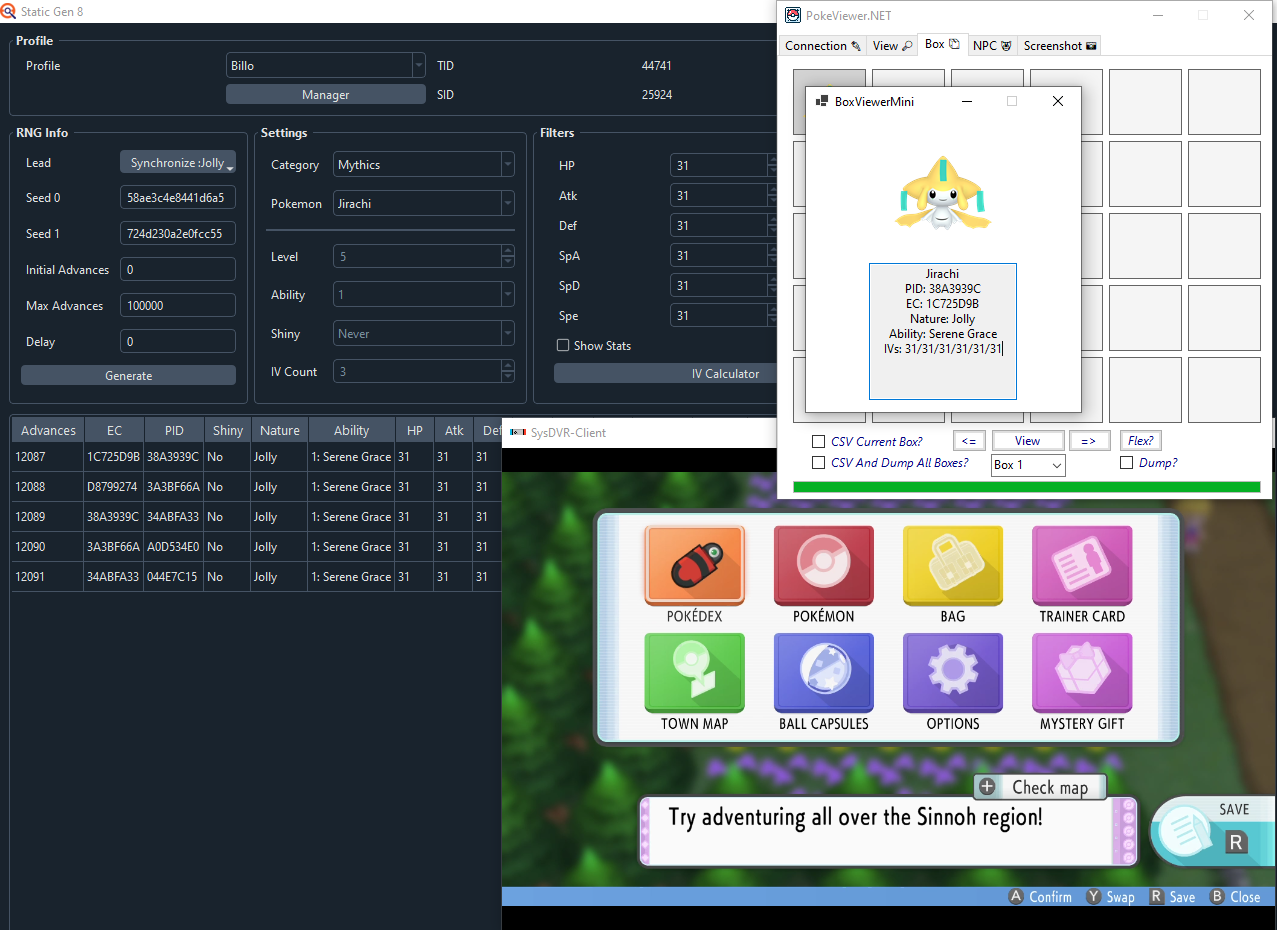
Task: Select the Box tab
Action: [x=942, y=44]
